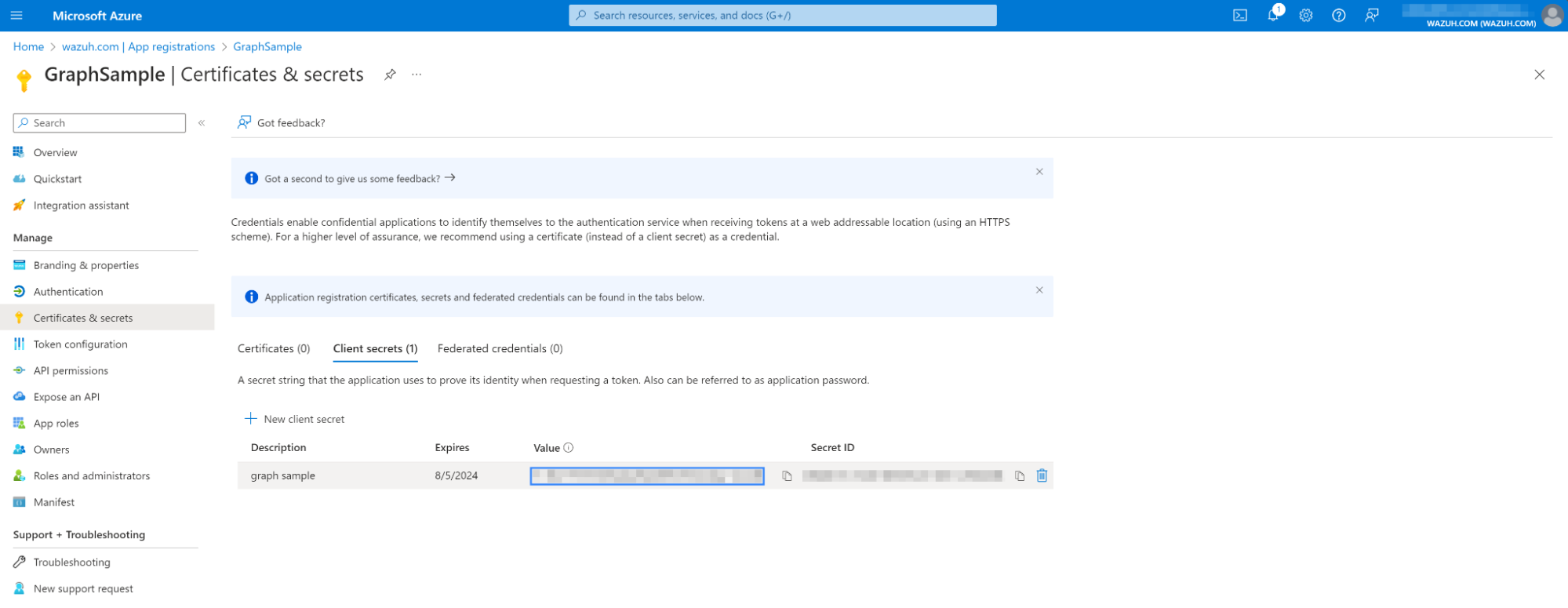Screen dimensions: 1568x608
Task: Delete the graph sample secret
Action: [1042, 475]
